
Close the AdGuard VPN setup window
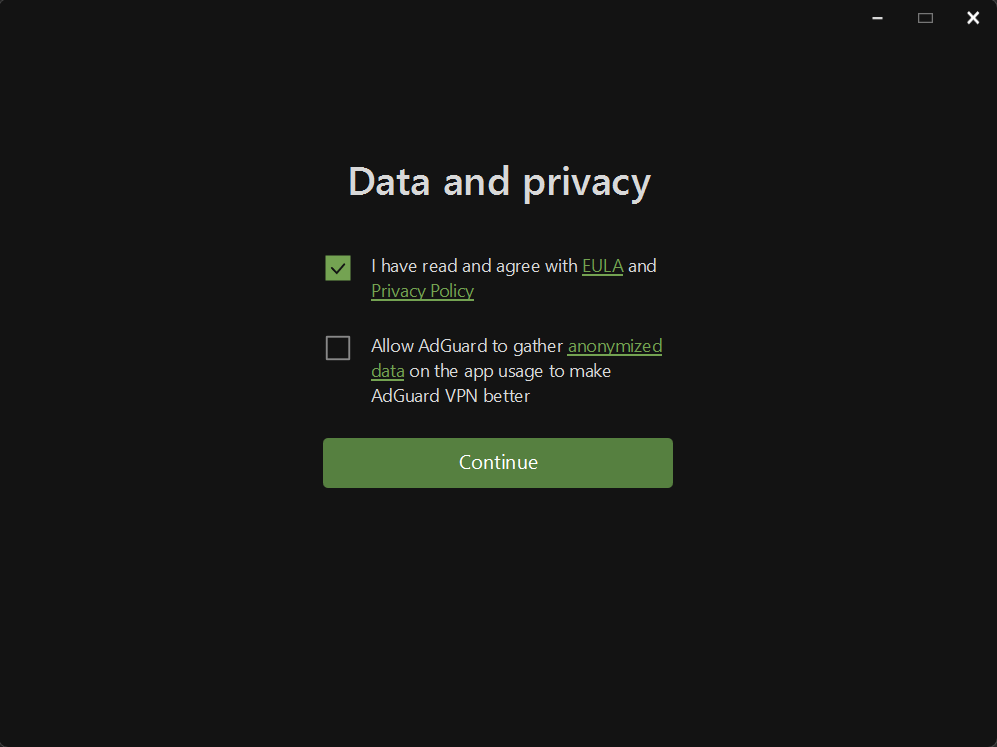tap(972, 18)
